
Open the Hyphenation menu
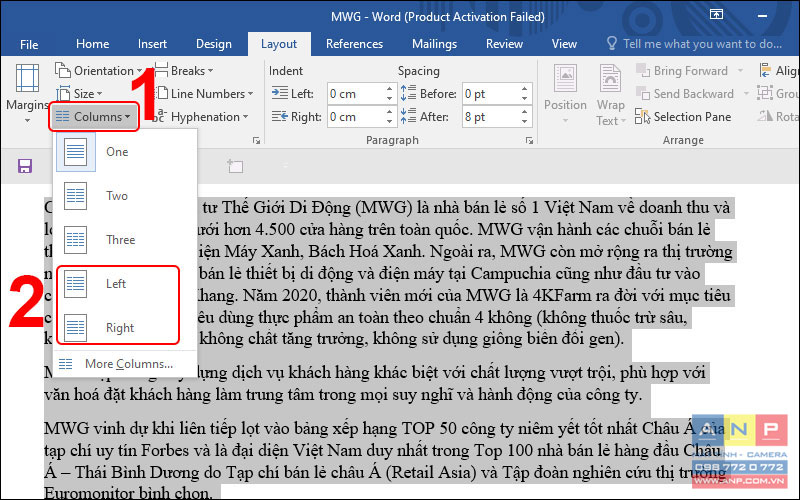click(202, 117)
